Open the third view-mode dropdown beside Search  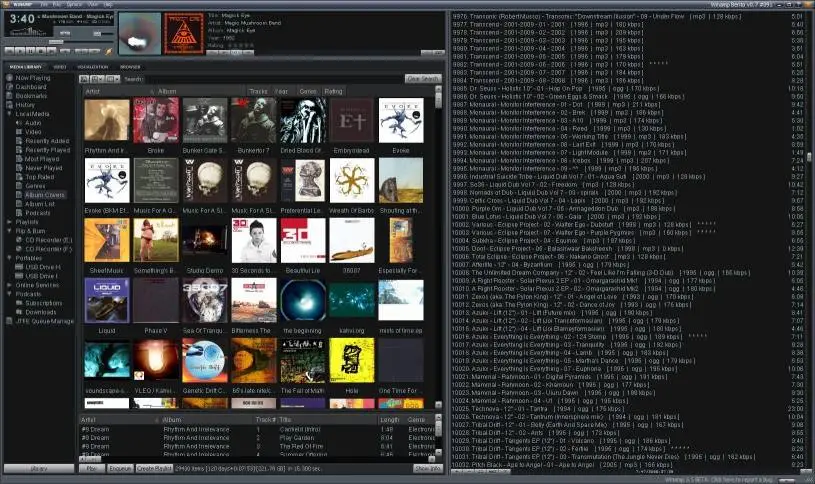click(113, 79)
